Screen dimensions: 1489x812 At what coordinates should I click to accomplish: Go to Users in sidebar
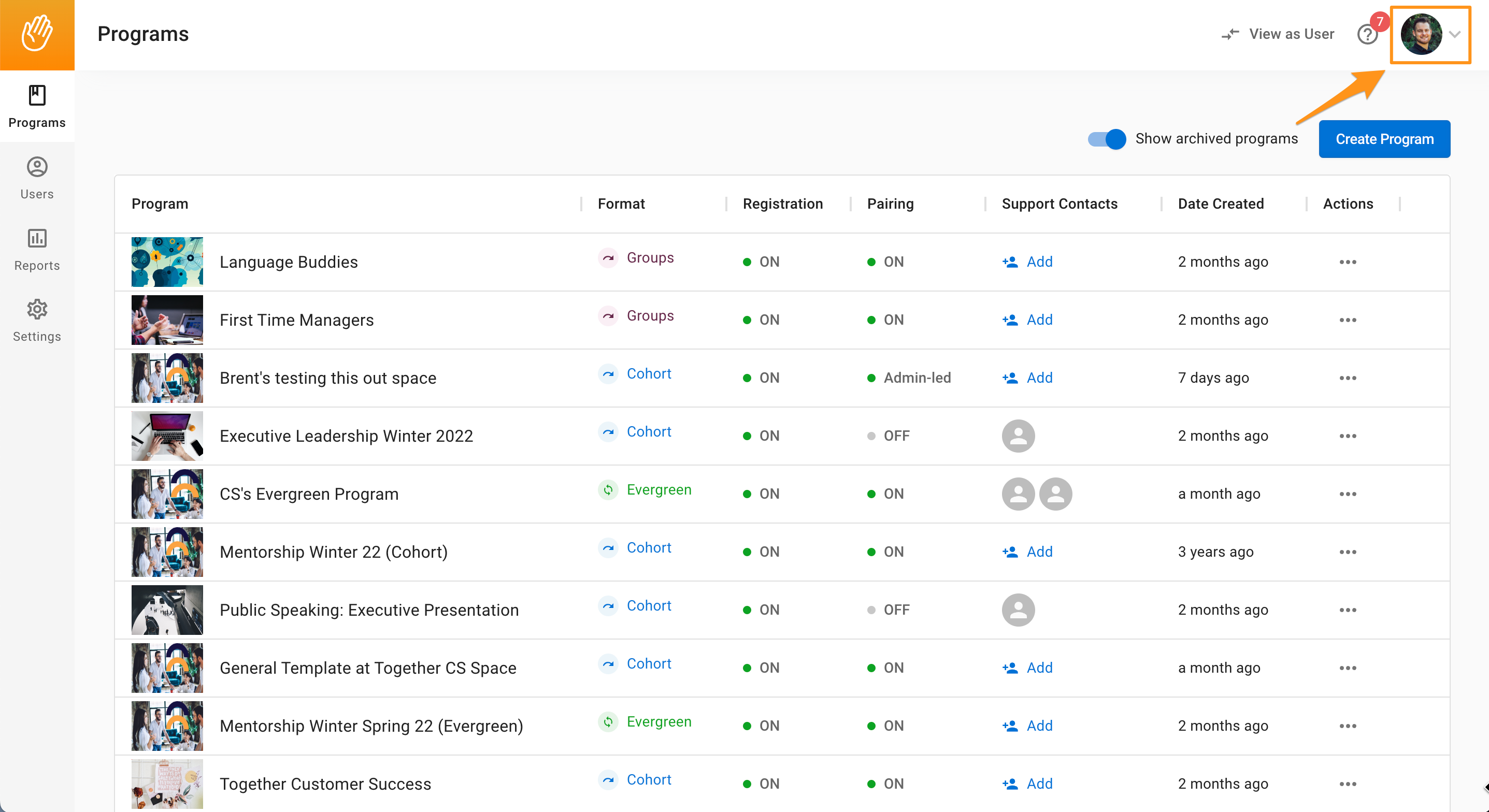pos(37,178)
